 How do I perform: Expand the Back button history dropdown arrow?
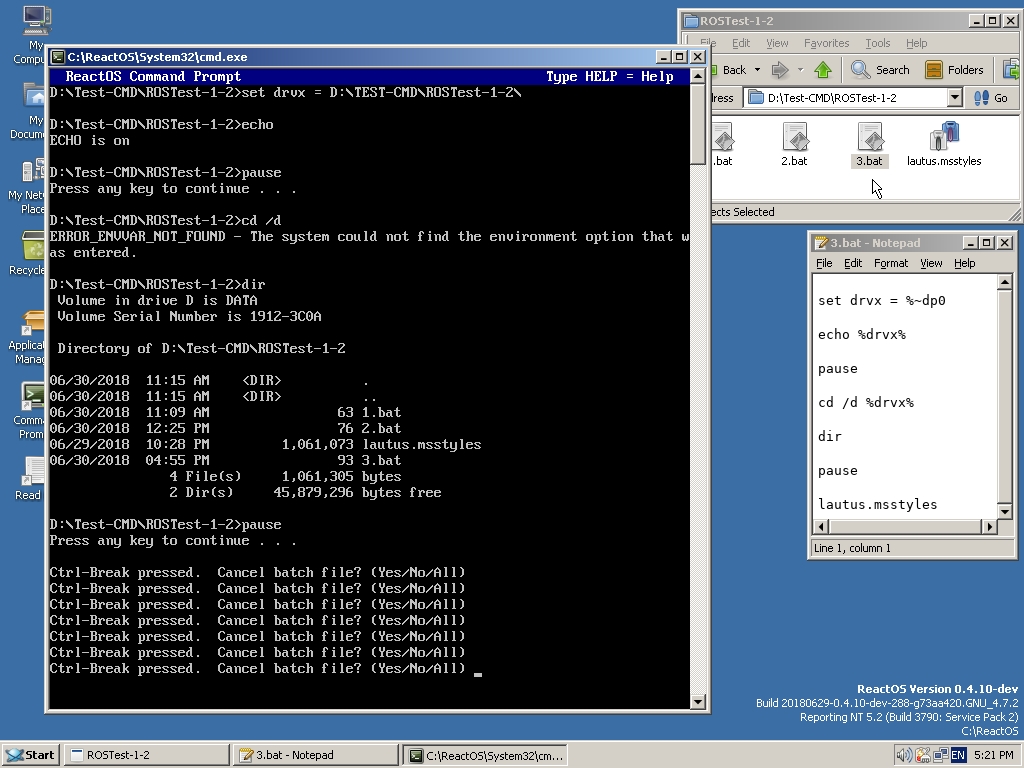757,70
